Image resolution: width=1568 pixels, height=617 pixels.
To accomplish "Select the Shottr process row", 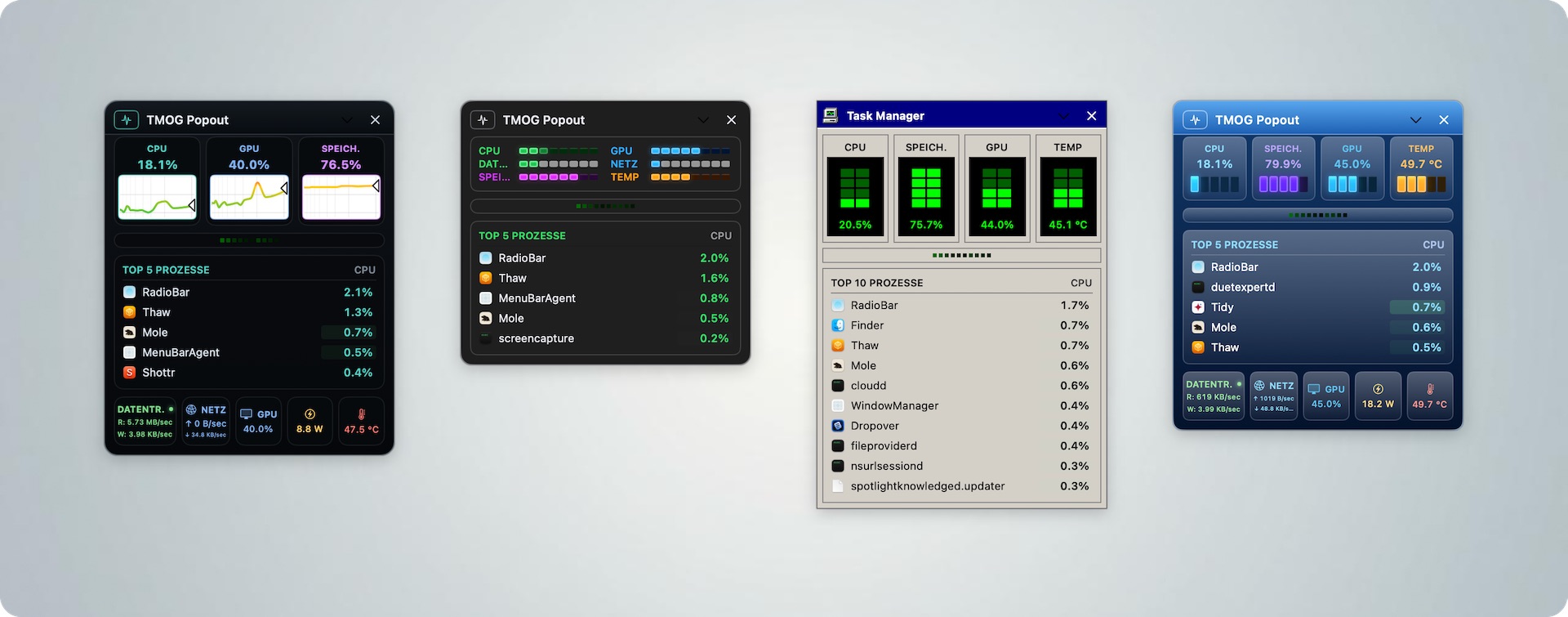I will [x=249, y=373].
